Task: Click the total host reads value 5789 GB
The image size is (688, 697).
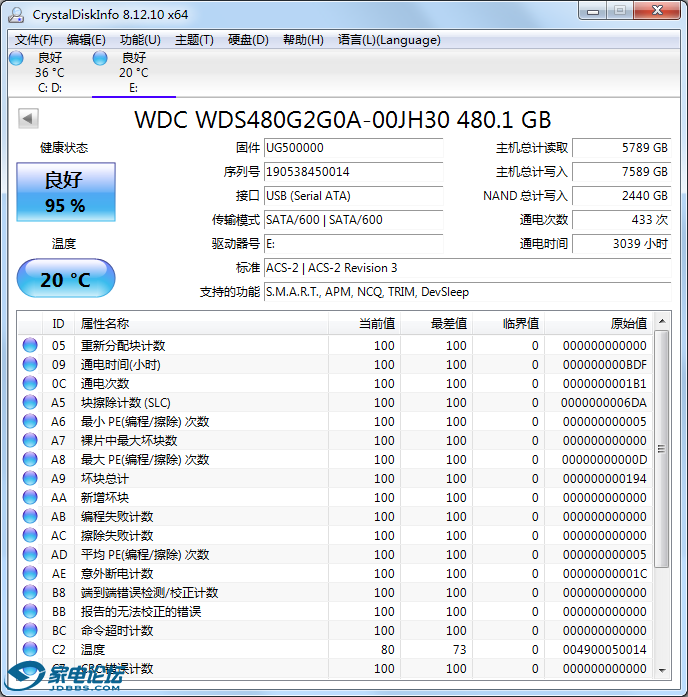Action: tap(621, 148)
